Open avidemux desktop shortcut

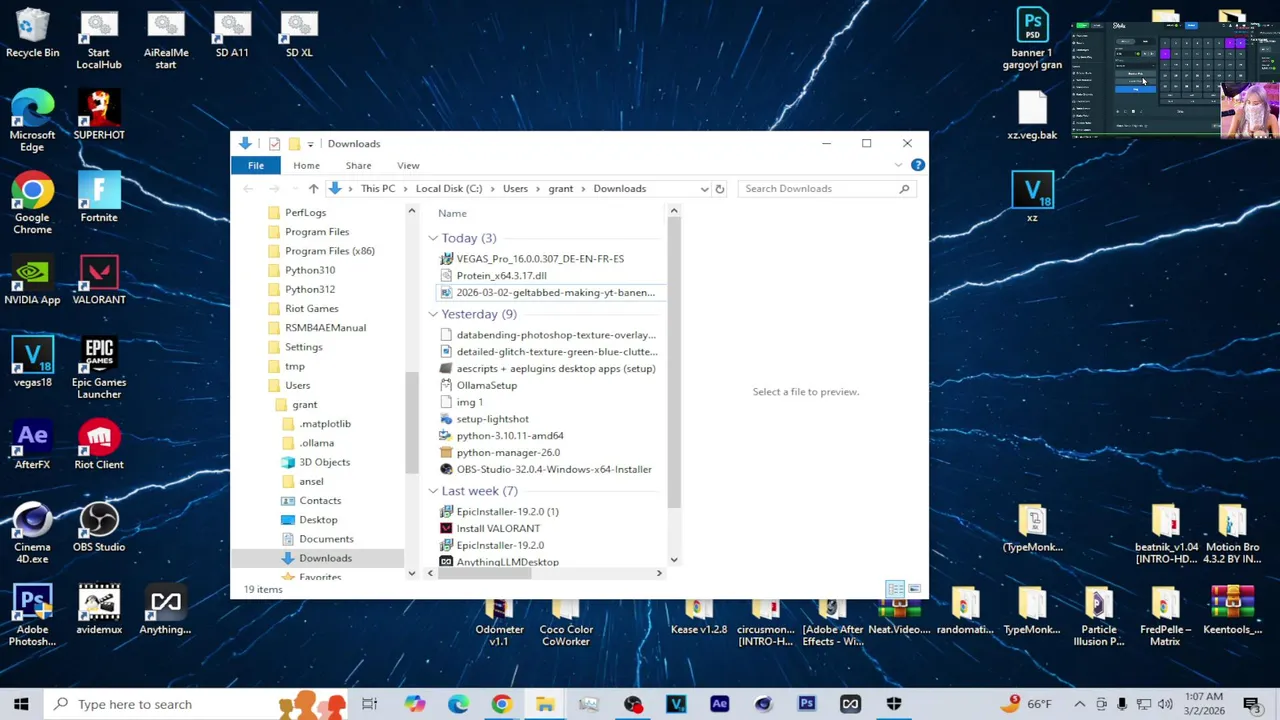(99, 609)
